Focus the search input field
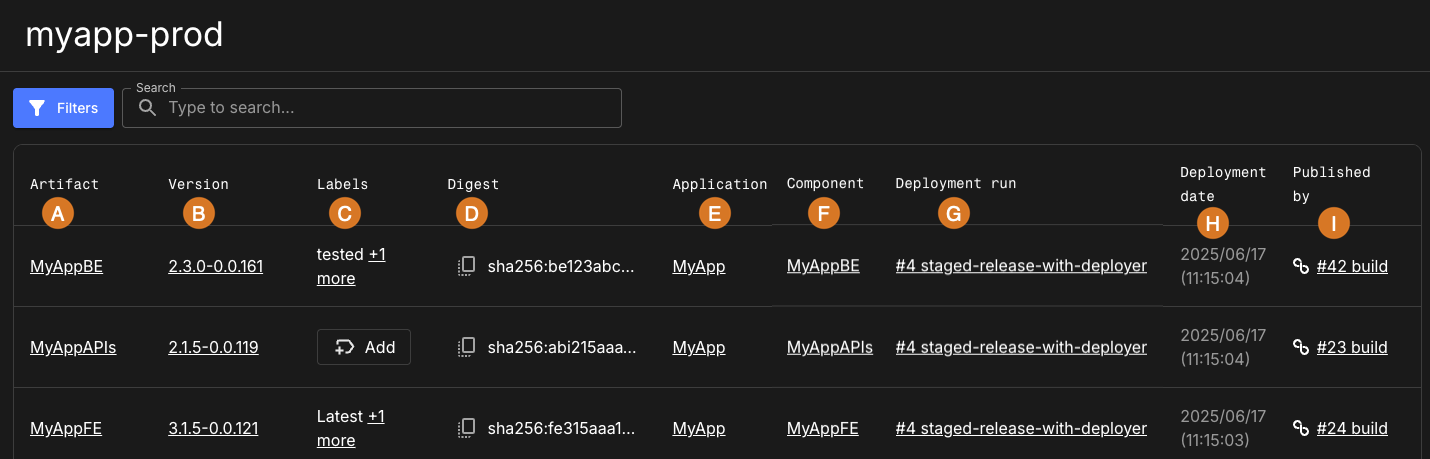 click(390, 108)
